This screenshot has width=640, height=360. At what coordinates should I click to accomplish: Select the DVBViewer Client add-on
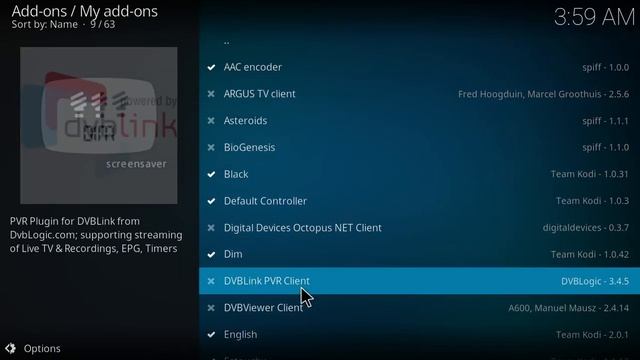pos(419,308)
